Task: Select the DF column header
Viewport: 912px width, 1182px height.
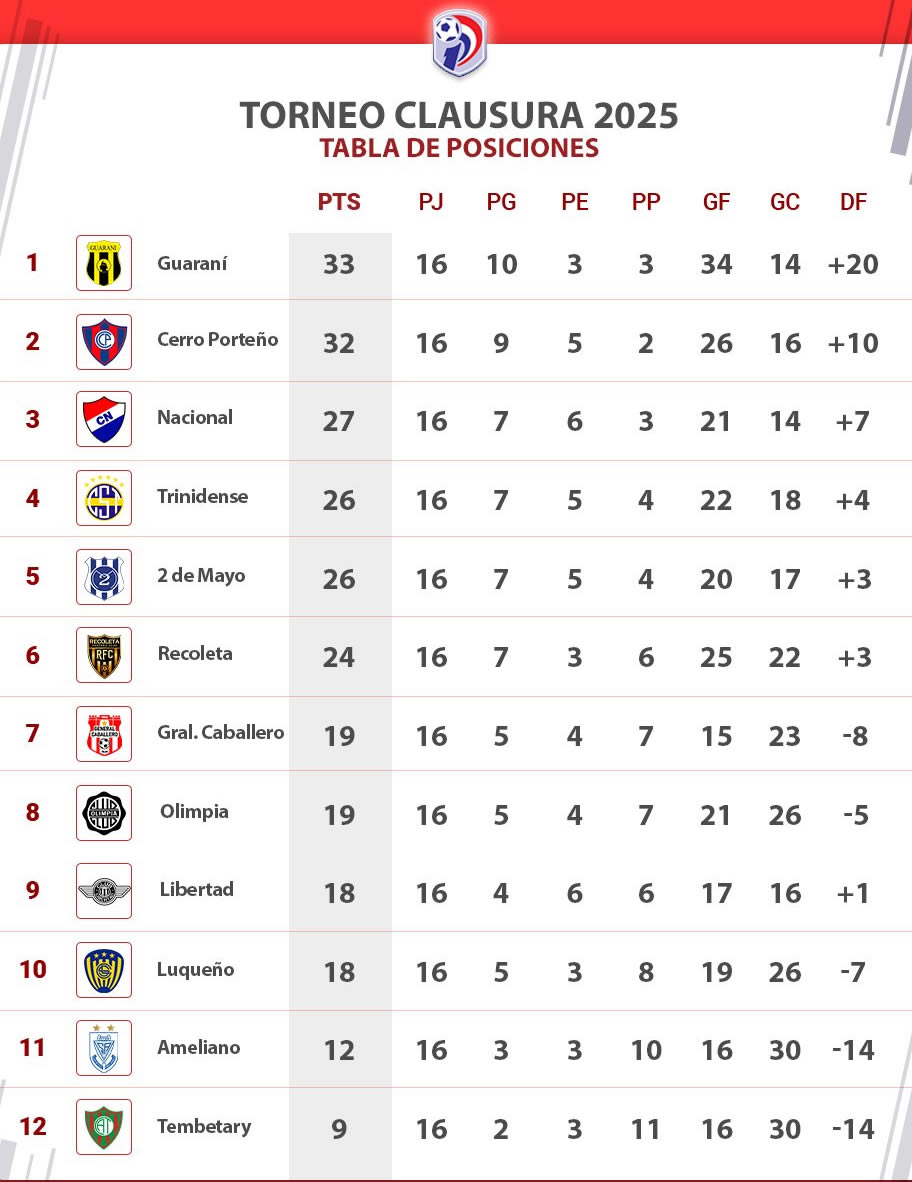Action: coord(853,202)
